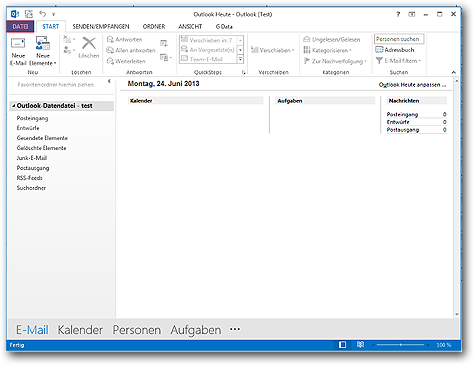Click the Help question mark

click(398, 14)
